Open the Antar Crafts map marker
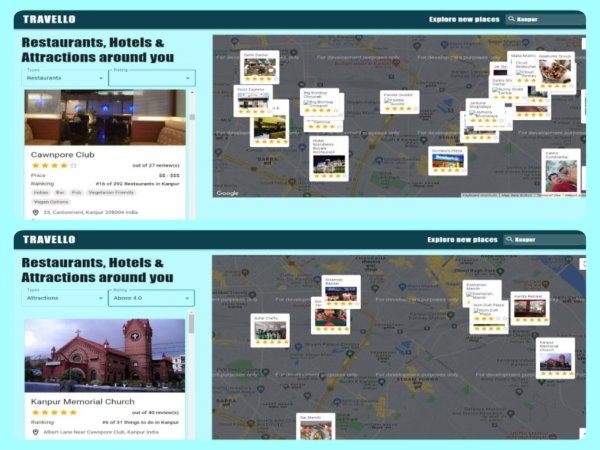 pos(269,329)
